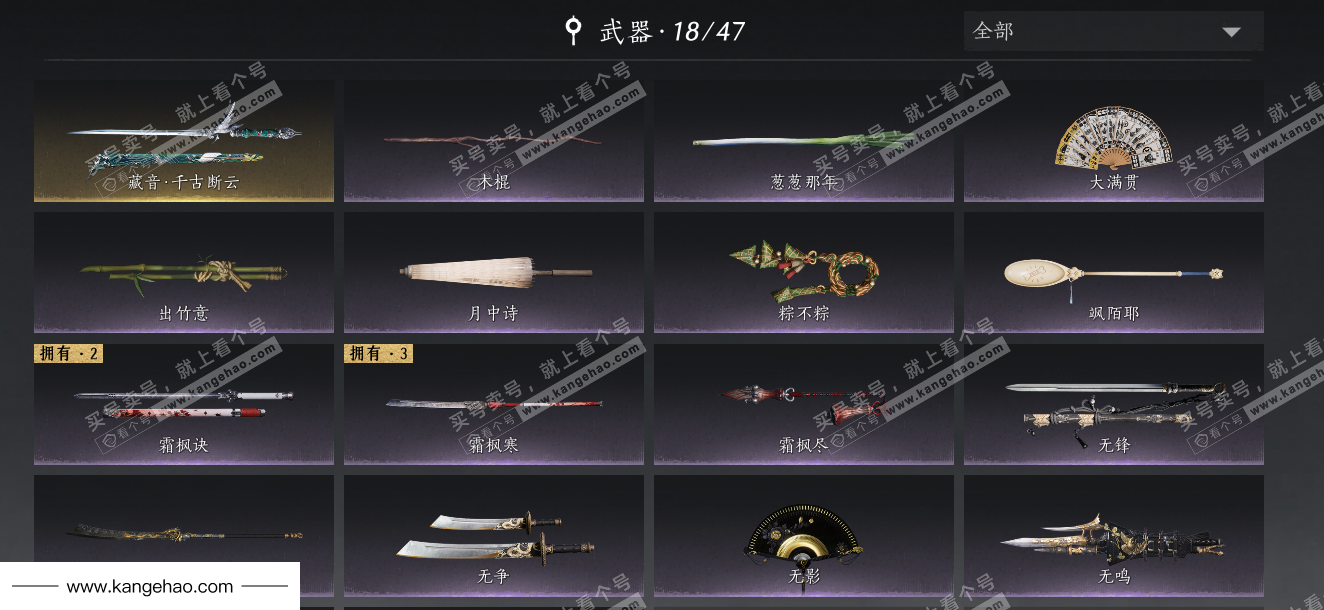Viewport: 1324px width, 610px height.
Task: Choose the 葱葱那年 green onion weapon
Action: coord(804,141)
